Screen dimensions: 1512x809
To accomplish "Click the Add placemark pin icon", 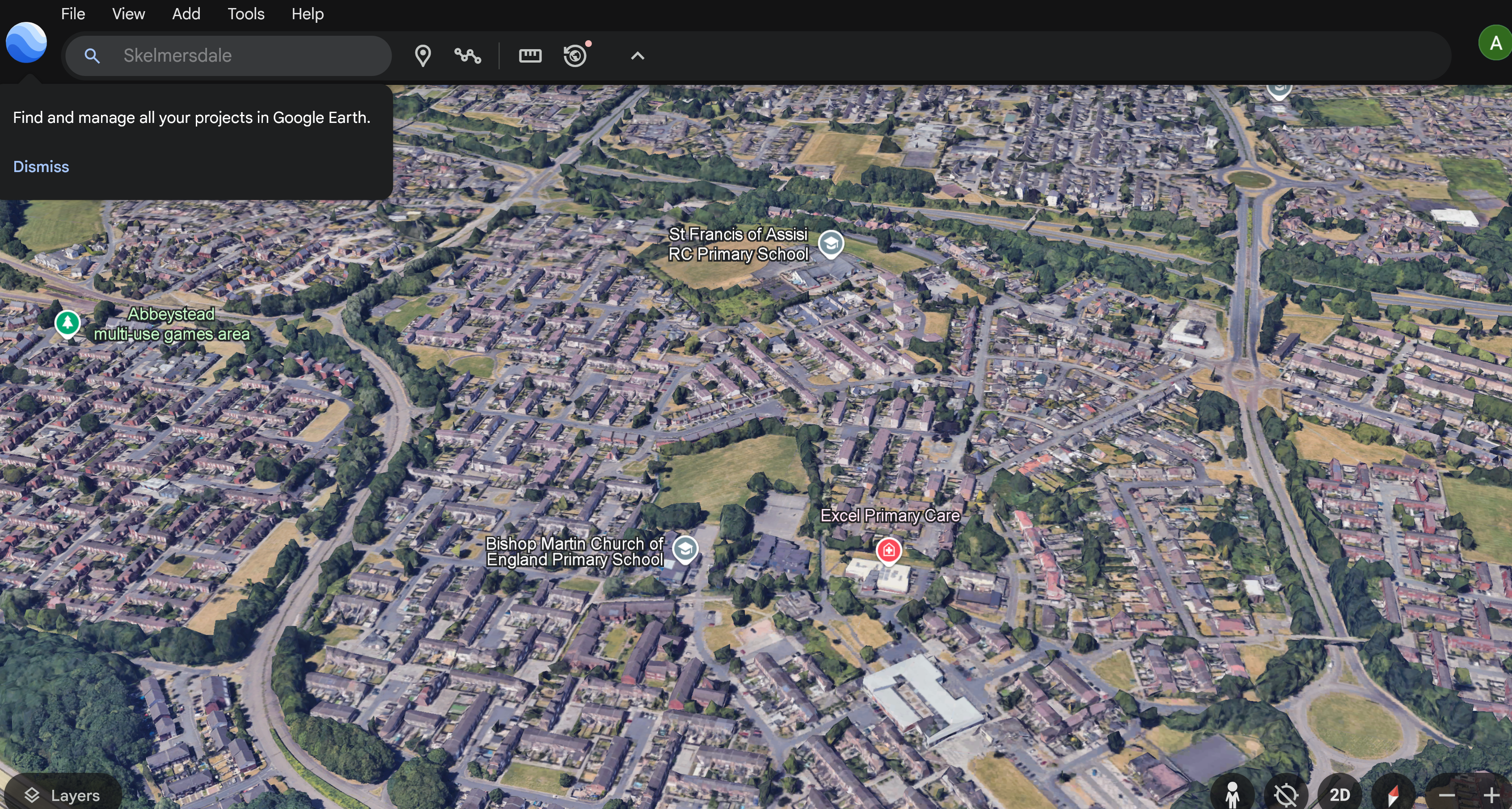I will 422,56.
